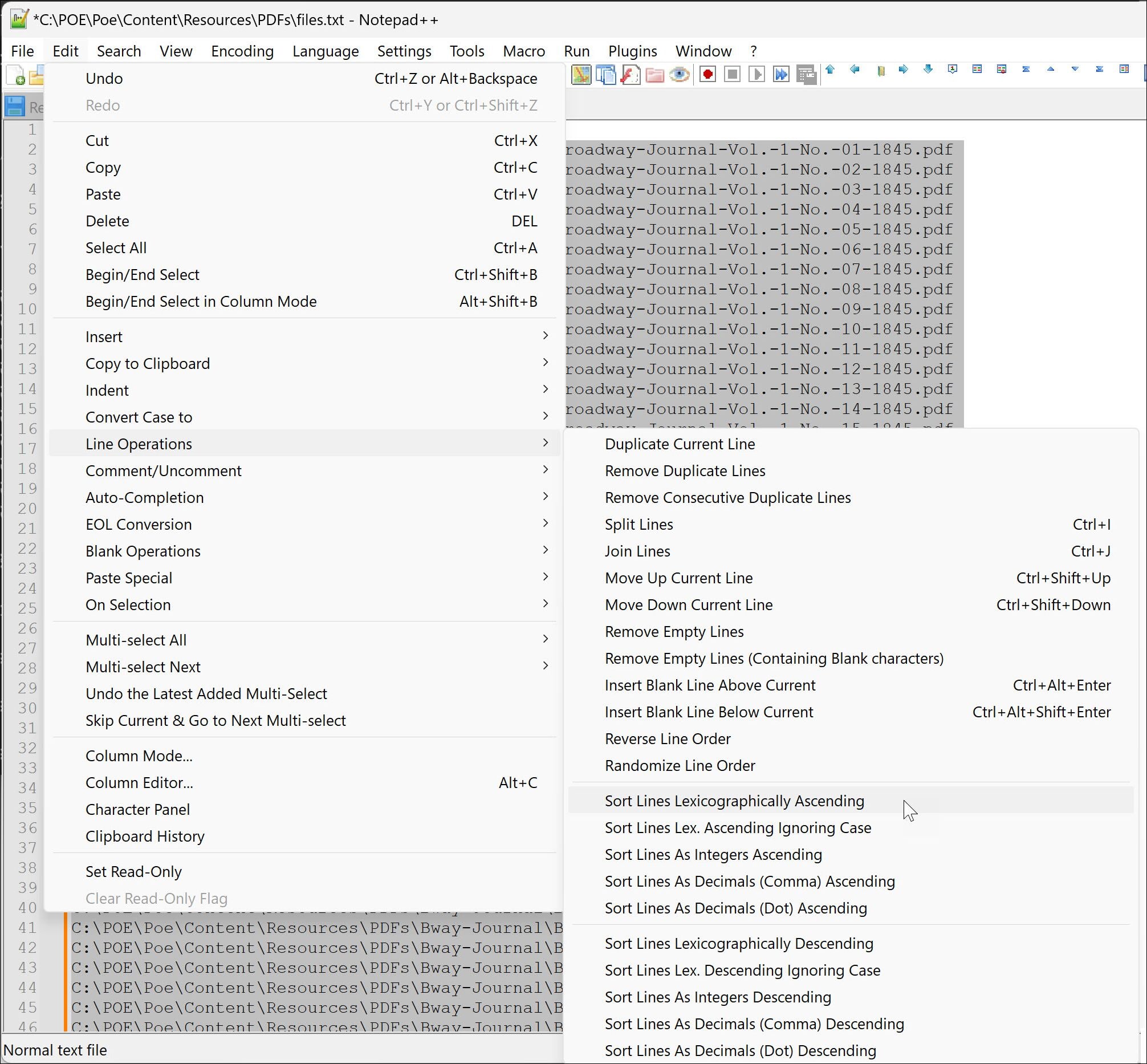The height and width of the screenshot is (1064, 1147).
Task: Expand the Paste Special submenu
Action: [x=129, y=578]
